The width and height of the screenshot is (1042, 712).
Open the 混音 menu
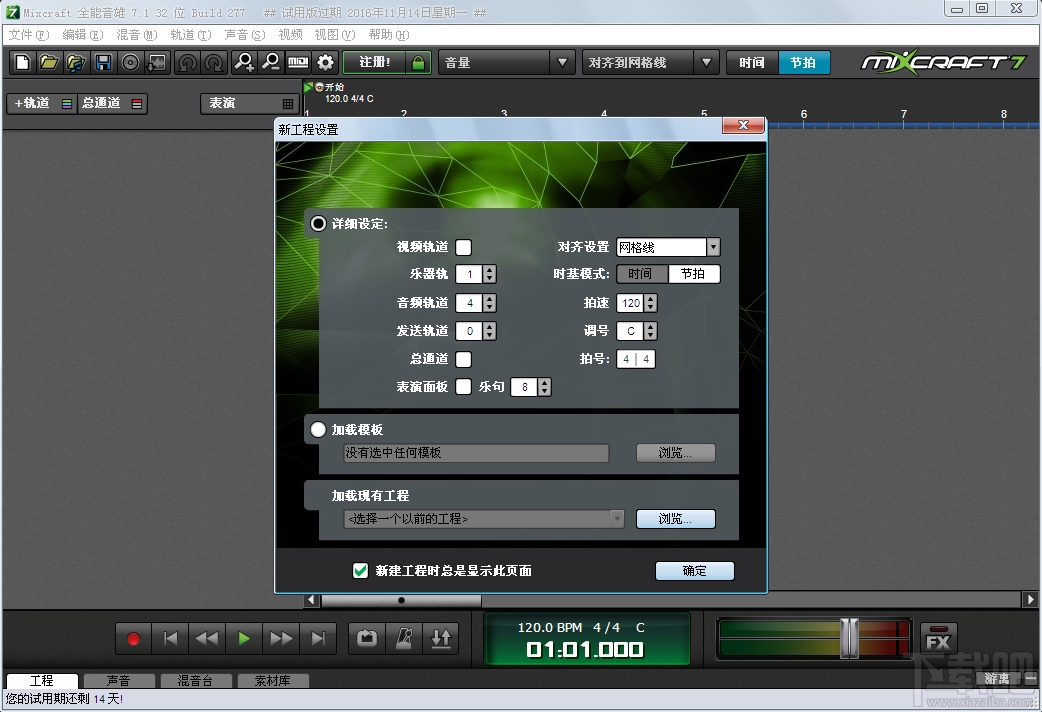click(135, 33)
